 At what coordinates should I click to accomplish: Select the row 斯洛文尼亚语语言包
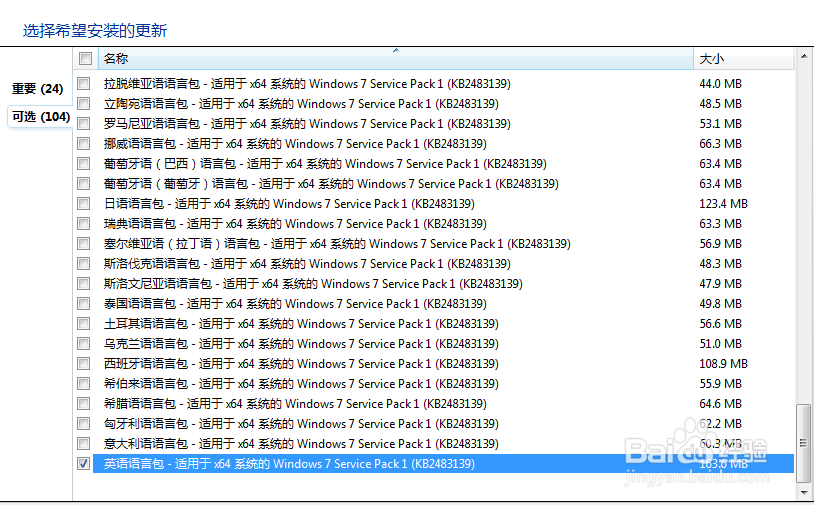[x=443, y=283]
